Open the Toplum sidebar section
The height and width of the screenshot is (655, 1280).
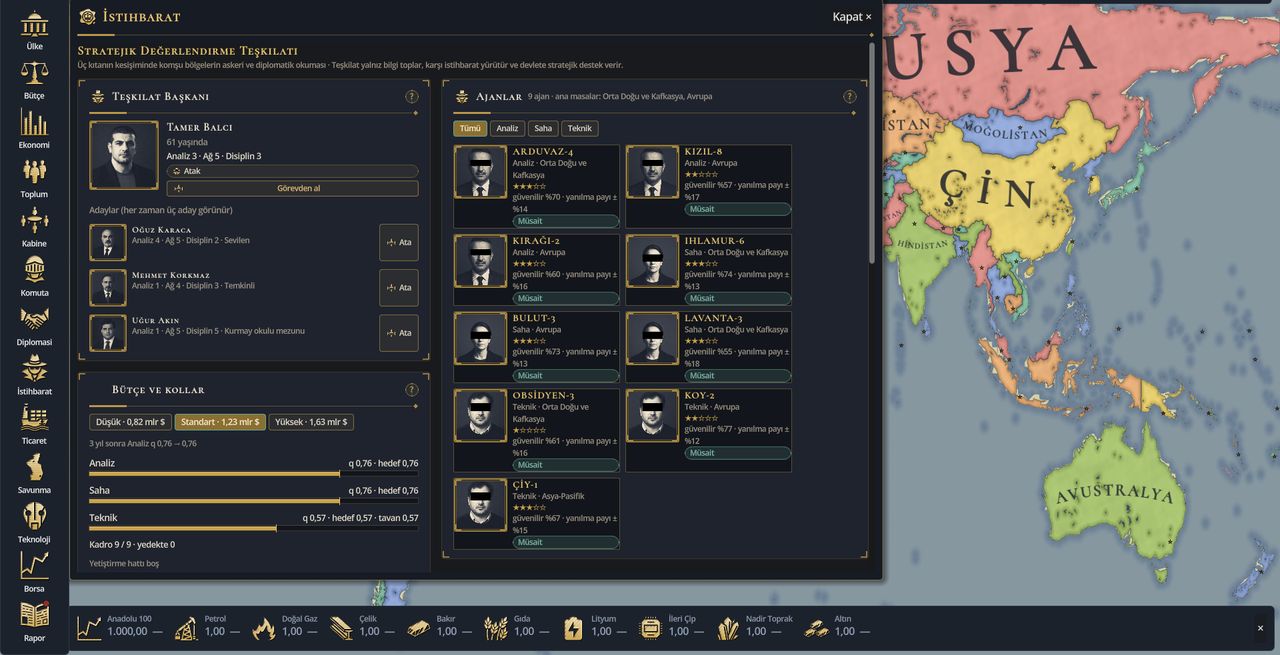point(34,178)
